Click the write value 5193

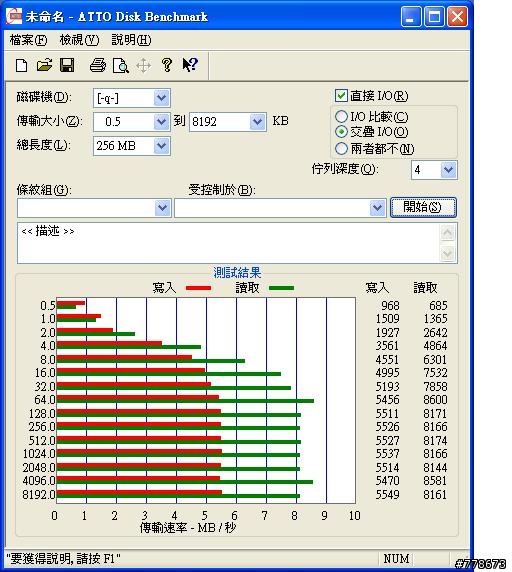point(387,386)
